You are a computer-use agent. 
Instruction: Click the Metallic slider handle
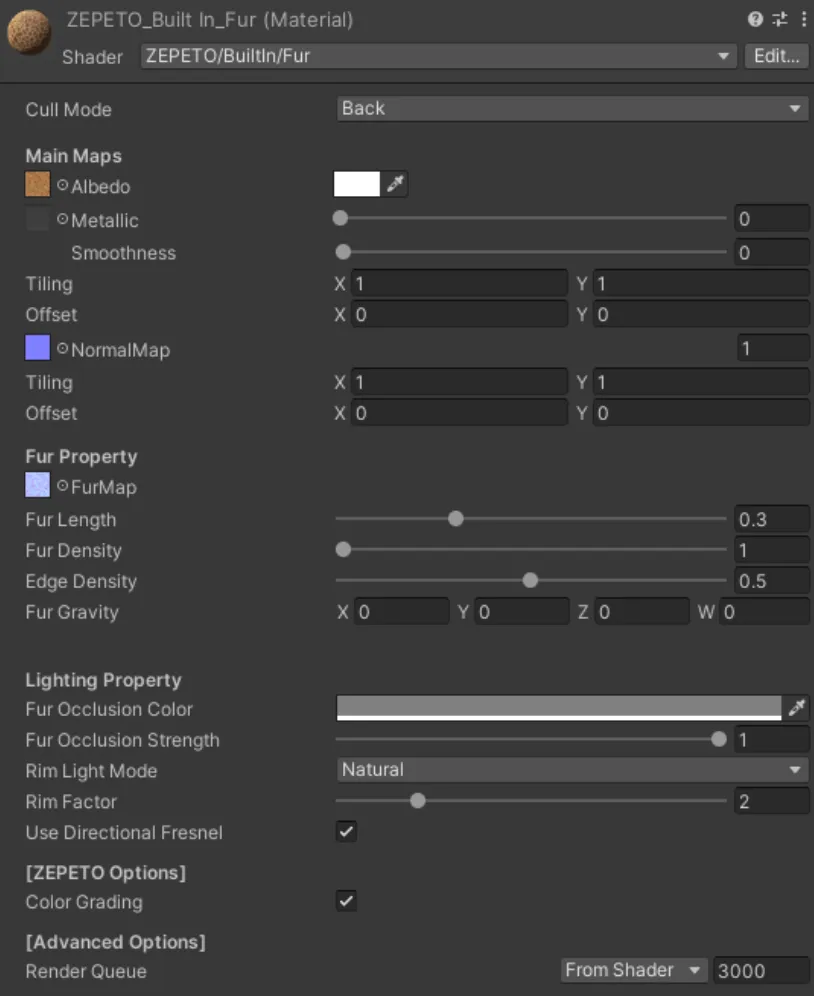click(x=341, y=219)
